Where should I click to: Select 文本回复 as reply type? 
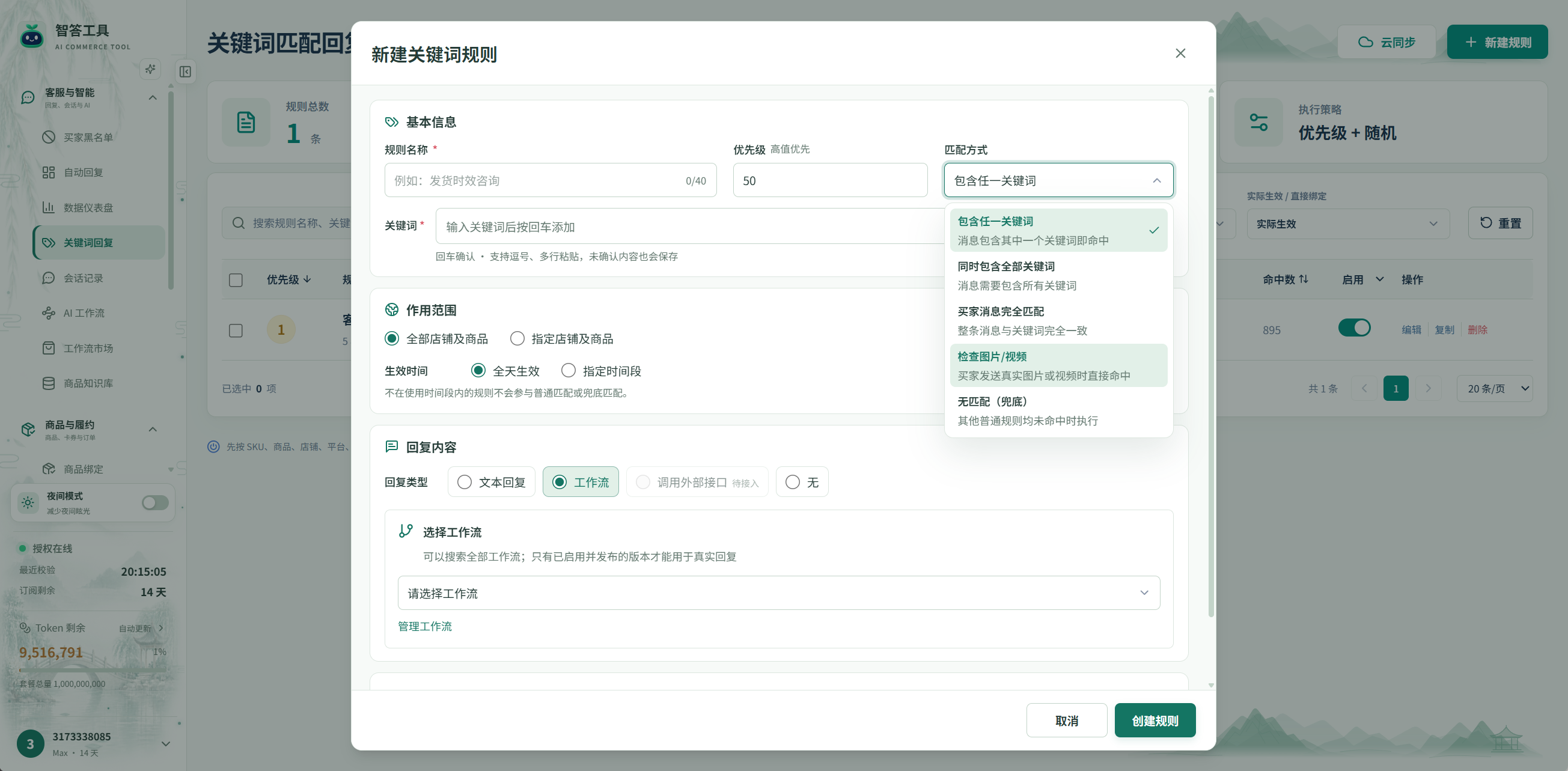pos(491,482)
